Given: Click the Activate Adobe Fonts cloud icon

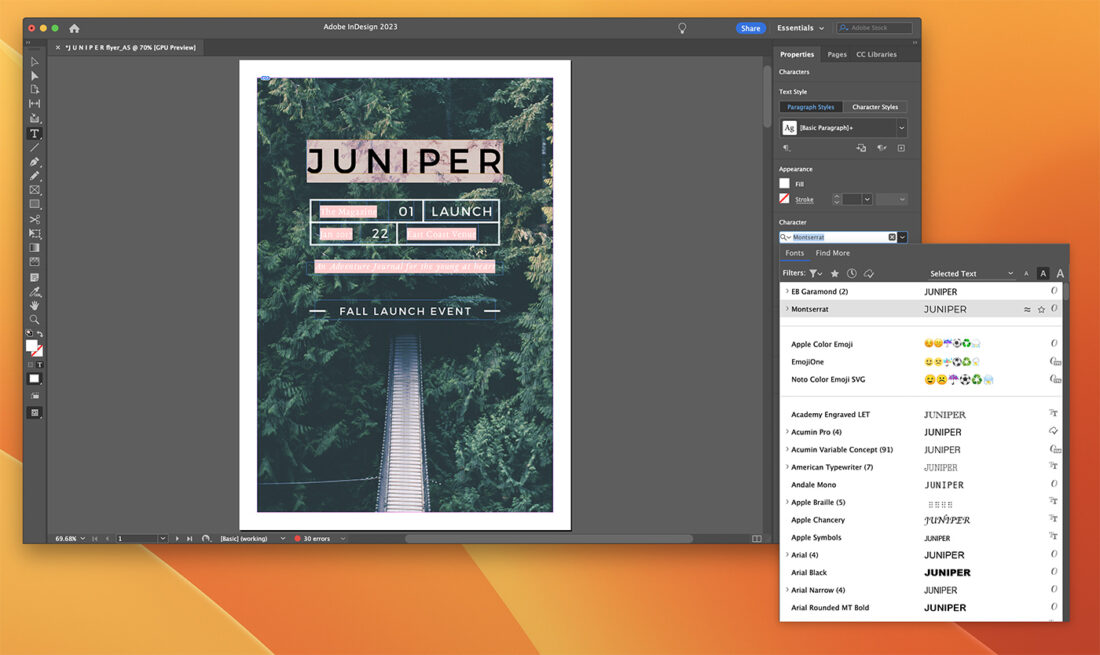Looking at the screenshot, I should pyautogui.click(x=869, y=273).
